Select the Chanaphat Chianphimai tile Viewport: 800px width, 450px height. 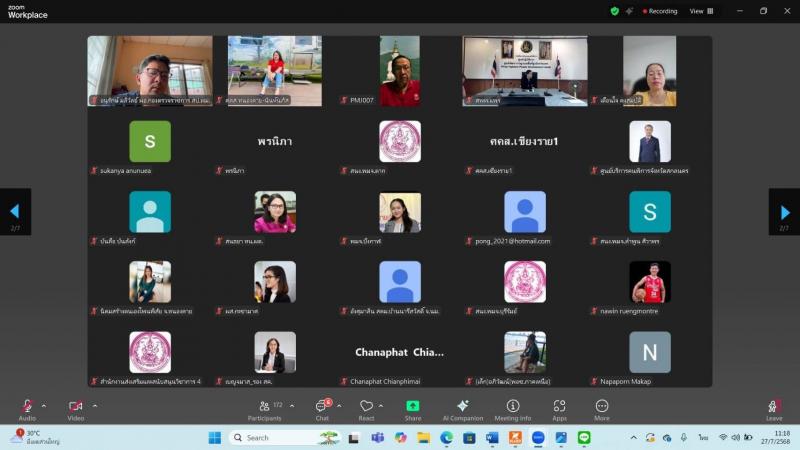pyautogui.click(x=400, y=358)
